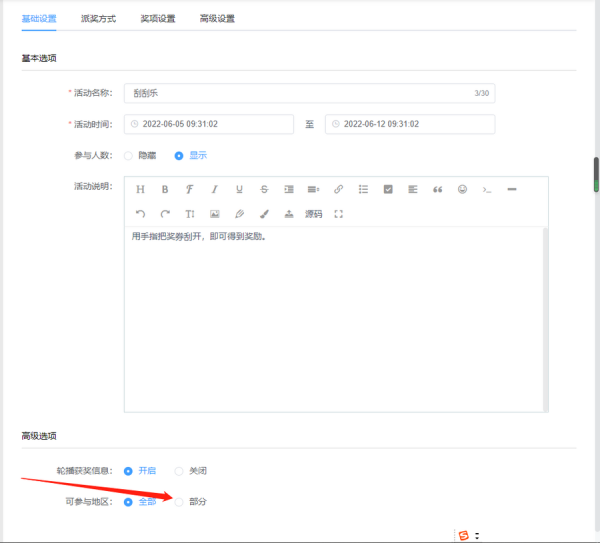Toggle bold formatting in editor
This screenshot has width=600, height=543.
coord(165,189)
